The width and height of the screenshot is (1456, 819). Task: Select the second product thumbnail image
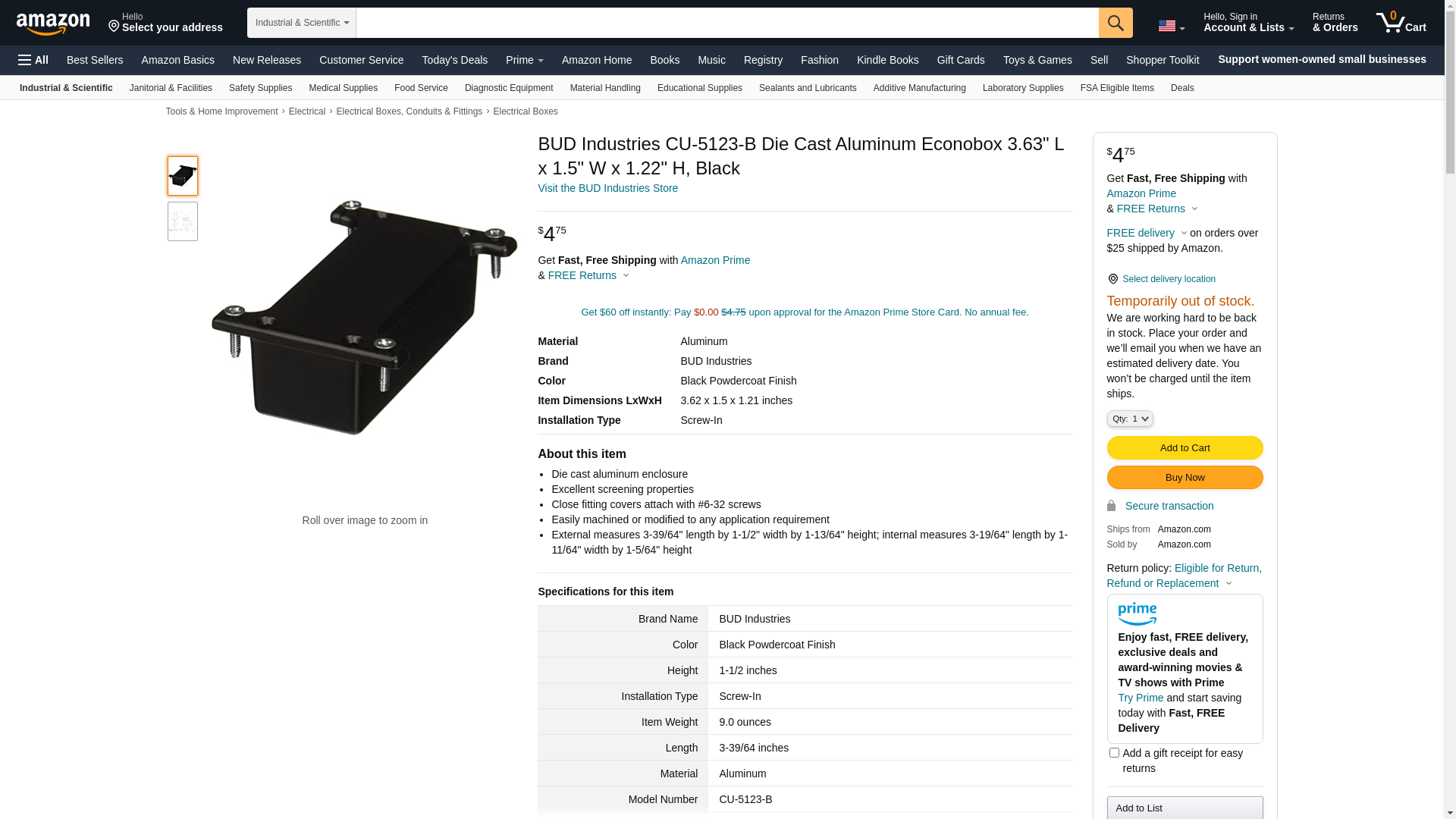[x=183, y=221]
